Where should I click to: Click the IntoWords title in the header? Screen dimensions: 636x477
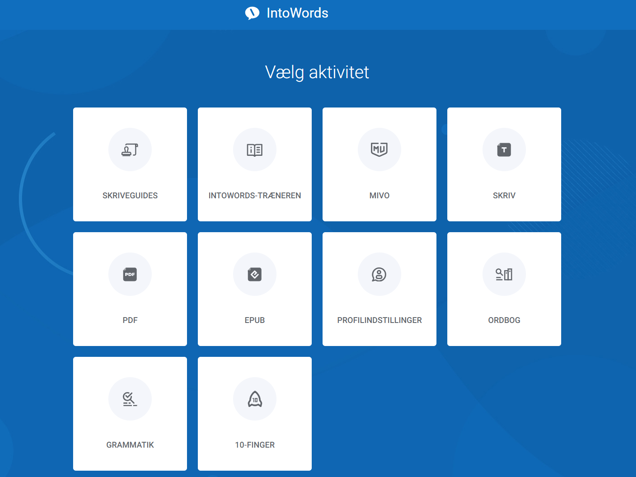pos(298,13)
